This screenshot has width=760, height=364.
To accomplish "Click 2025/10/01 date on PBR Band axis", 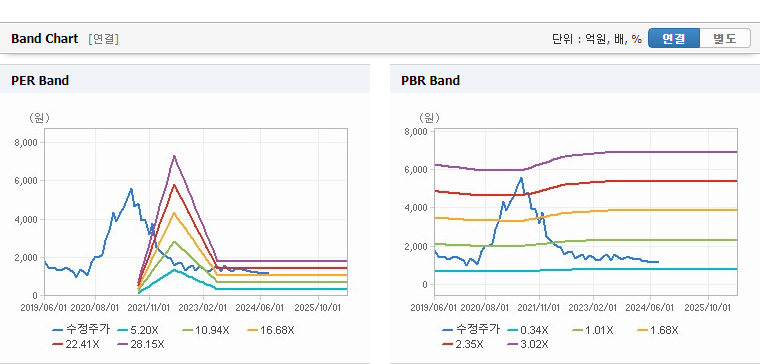I will click(707, 308).
